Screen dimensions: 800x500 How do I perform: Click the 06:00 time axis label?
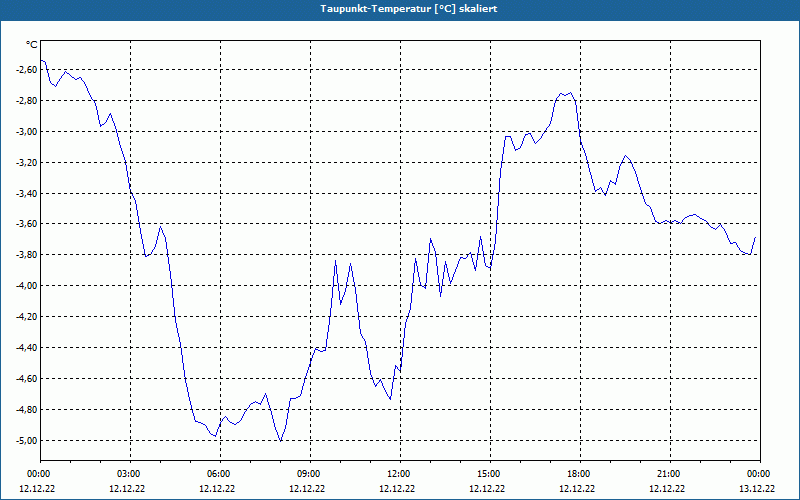220,474
